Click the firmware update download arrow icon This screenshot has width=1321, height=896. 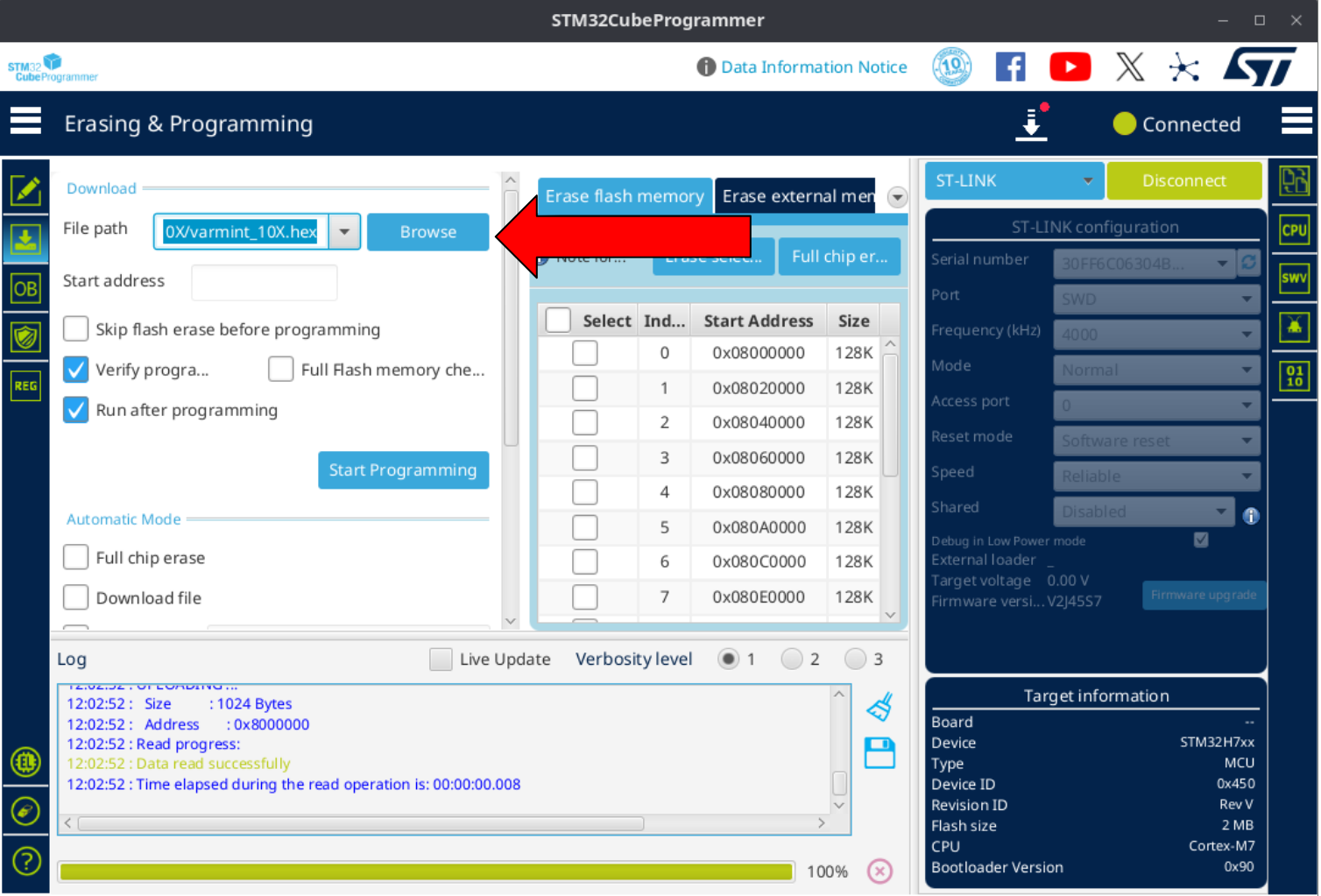click(x=1032, y=123)
